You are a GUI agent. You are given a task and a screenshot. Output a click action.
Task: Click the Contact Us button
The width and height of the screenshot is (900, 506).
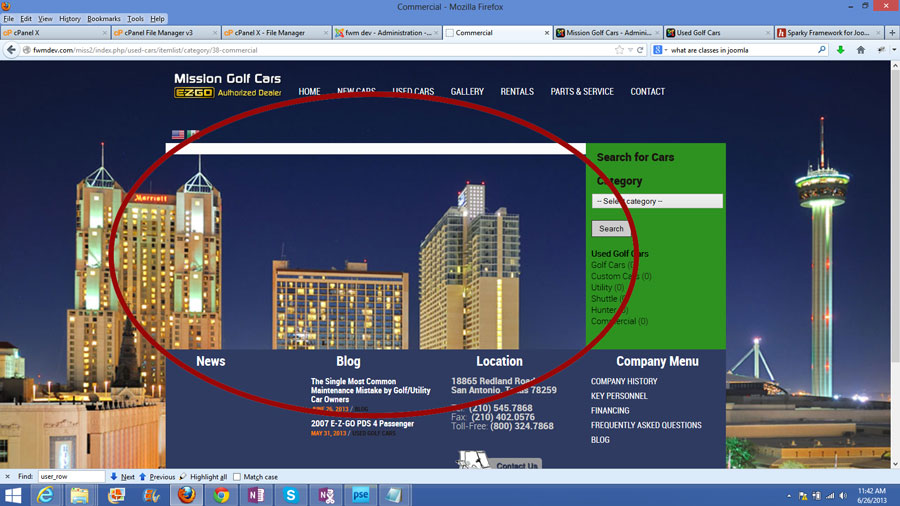(500, 461)
